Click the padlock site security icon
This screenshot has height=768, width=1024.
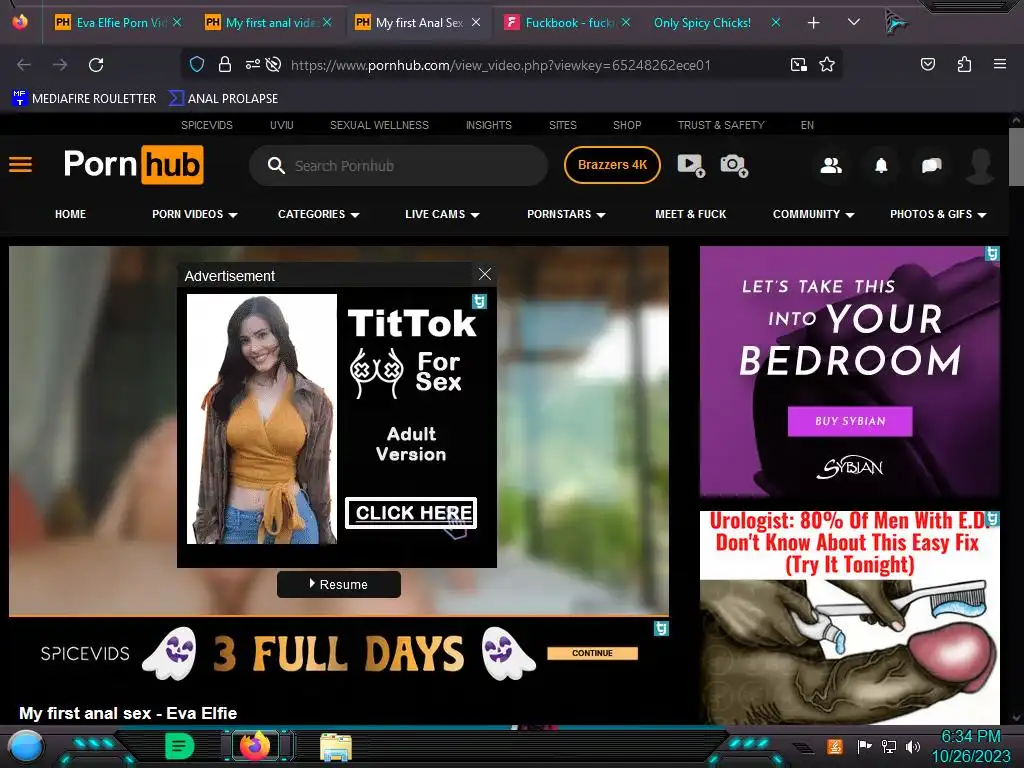pos(225,65)
